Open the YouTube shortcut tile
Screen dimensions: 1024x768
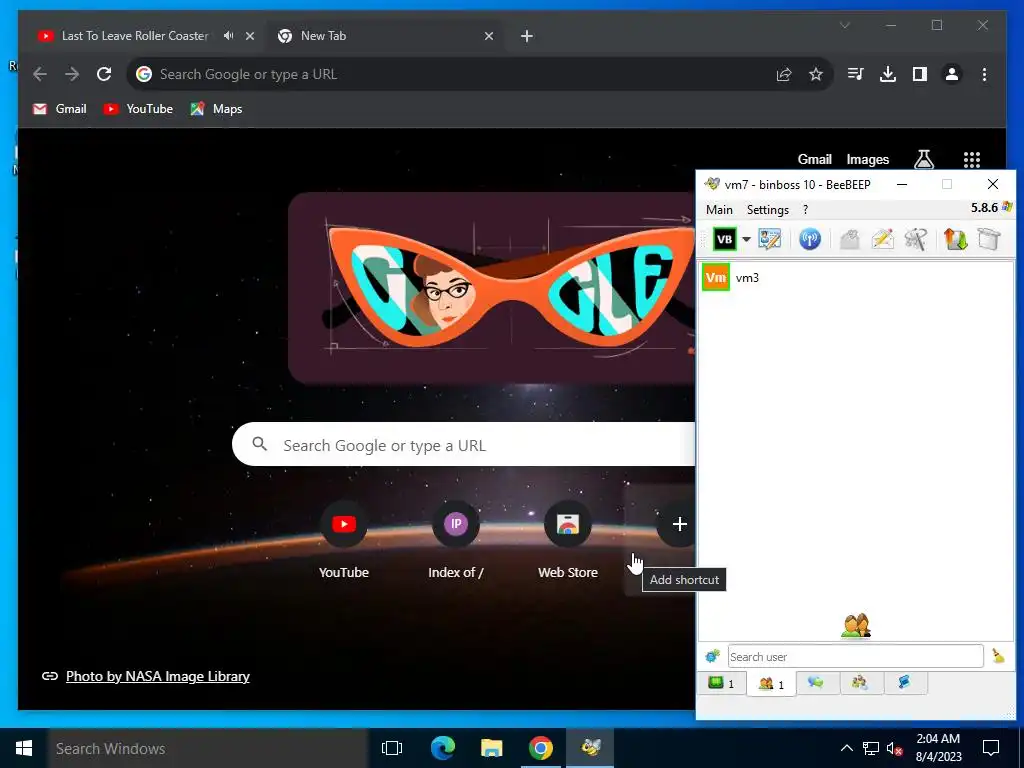coord(344,541)
